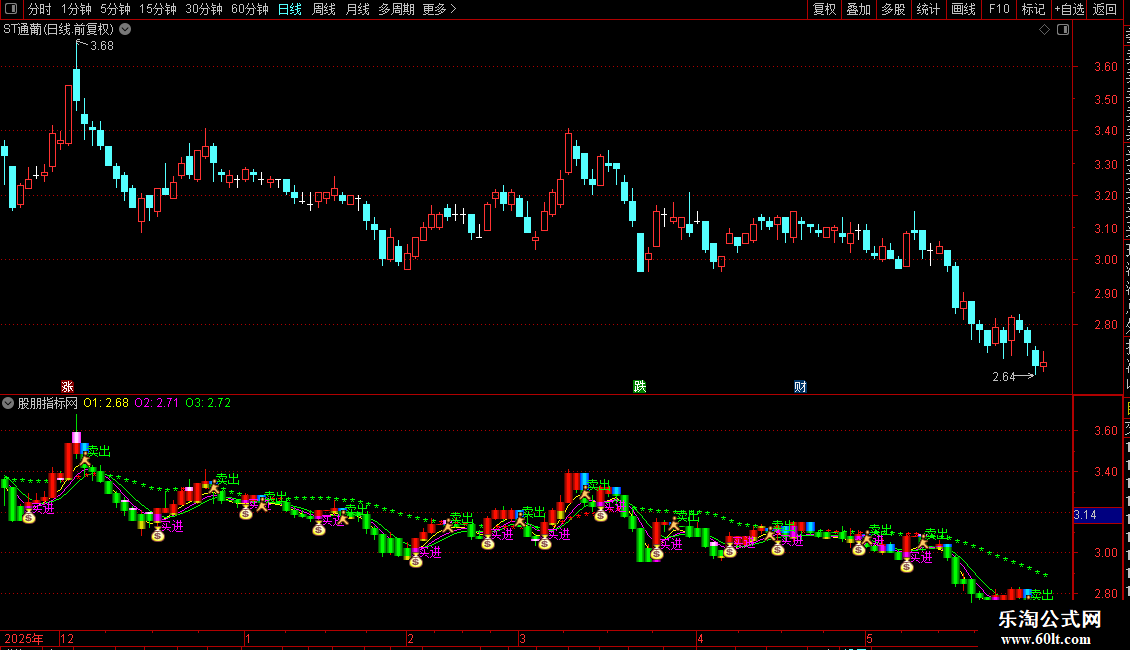Image resolution: width=1130 pixels, height=650 pixels.
Task: Add stock with +自选 button
Action: (x=1069, y=9)
